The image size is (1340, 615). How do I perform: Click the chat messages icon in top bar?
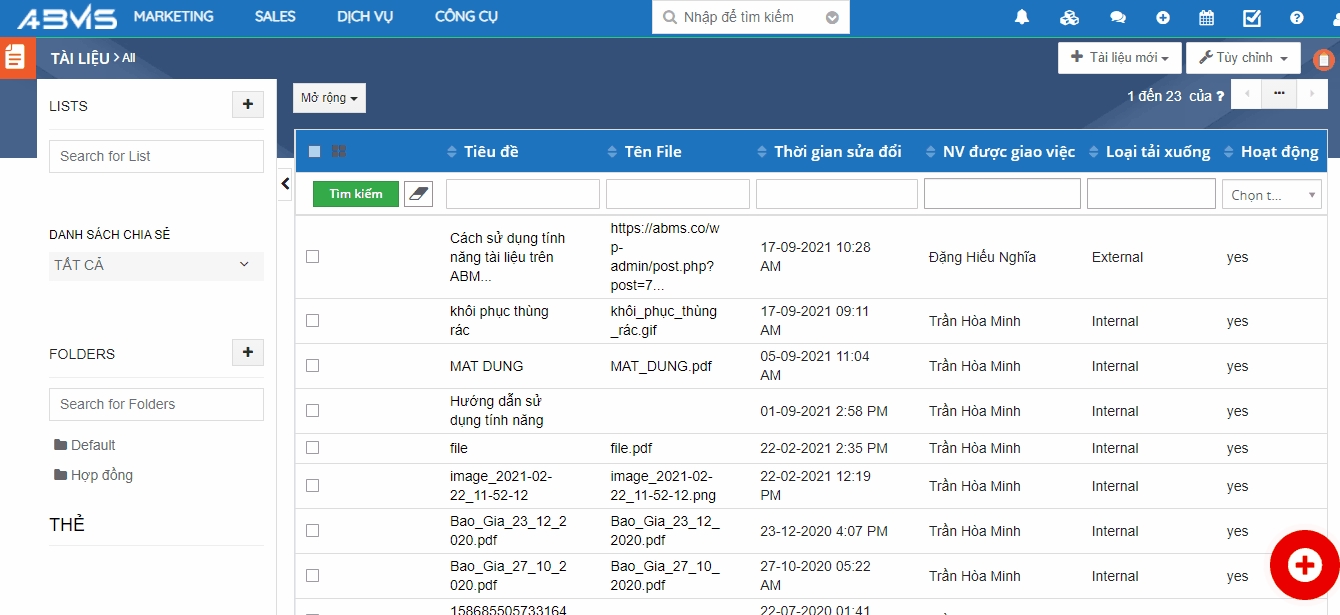click(1118, 18)
